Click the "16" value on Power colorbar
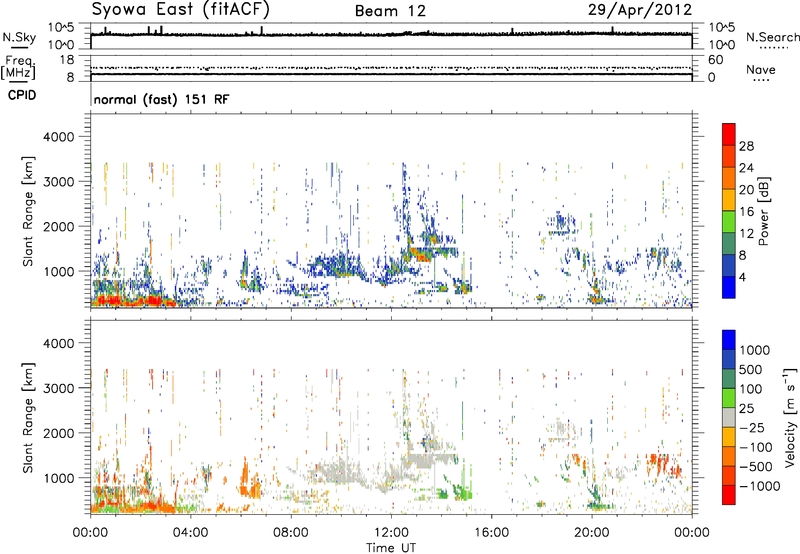 pyautogui.click(x=746, y=211)
